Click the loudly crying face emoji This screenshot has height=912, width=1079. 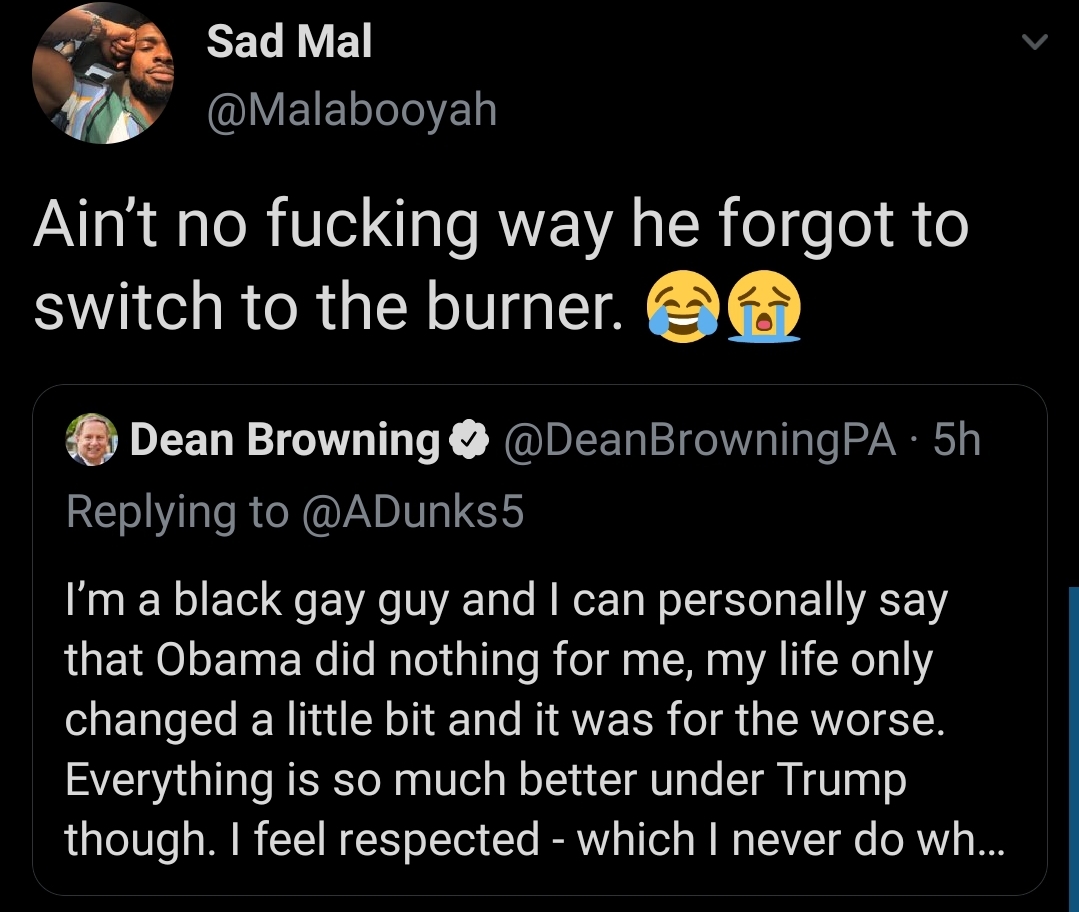[766, 306]
